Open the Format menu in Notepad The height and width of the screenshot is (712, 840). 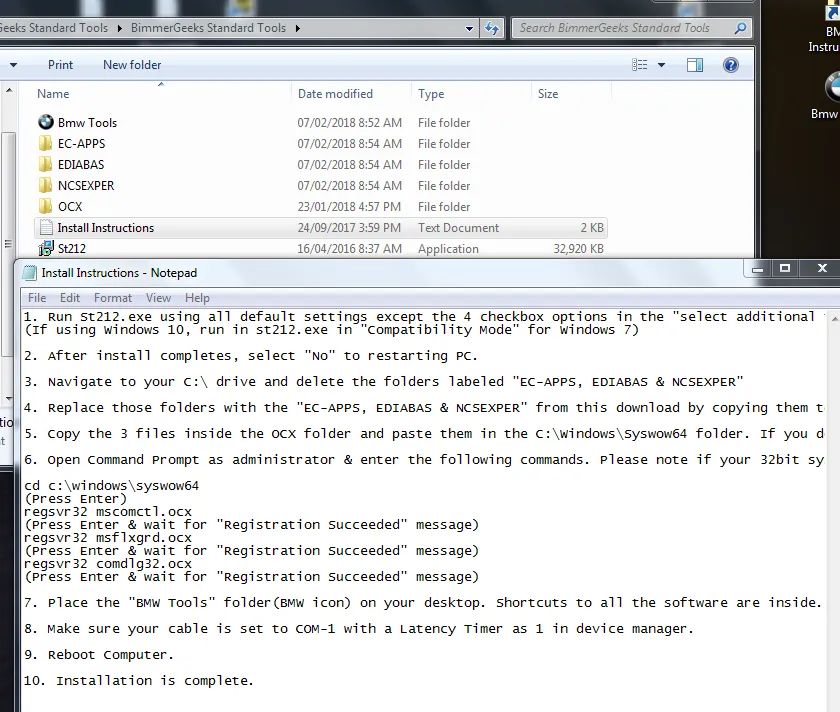click(x=113, y=298)
